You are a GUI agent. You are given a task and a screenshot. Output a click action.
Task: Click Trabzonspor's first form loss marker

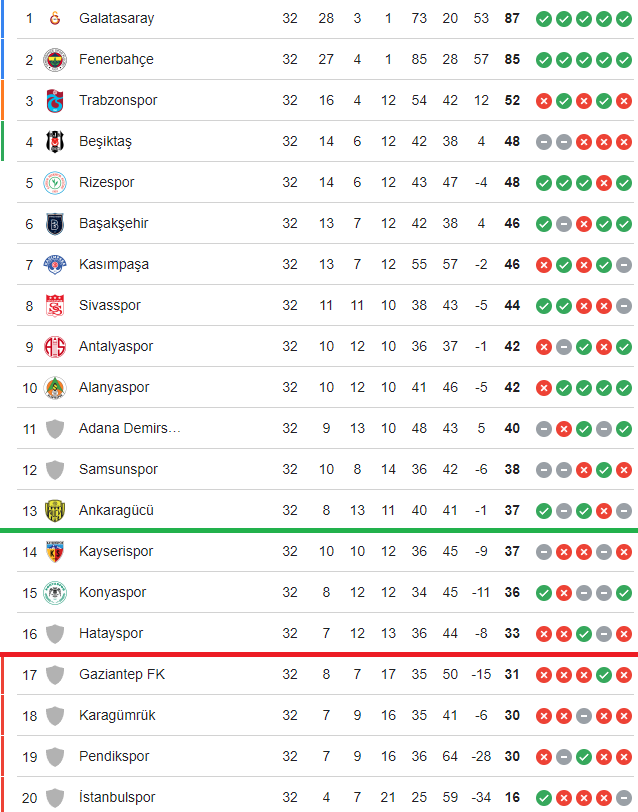tap(544, 101)
